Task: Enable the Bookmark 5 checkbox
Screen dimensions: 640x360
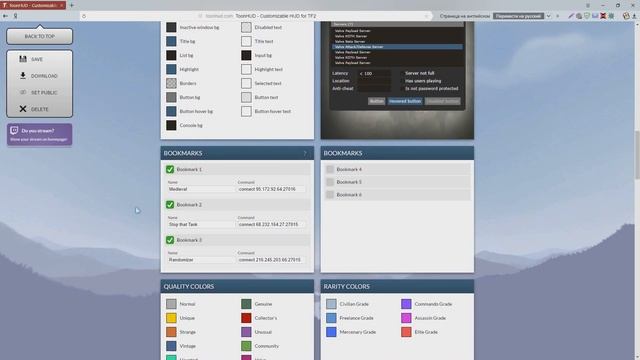Action: point(330,182)
